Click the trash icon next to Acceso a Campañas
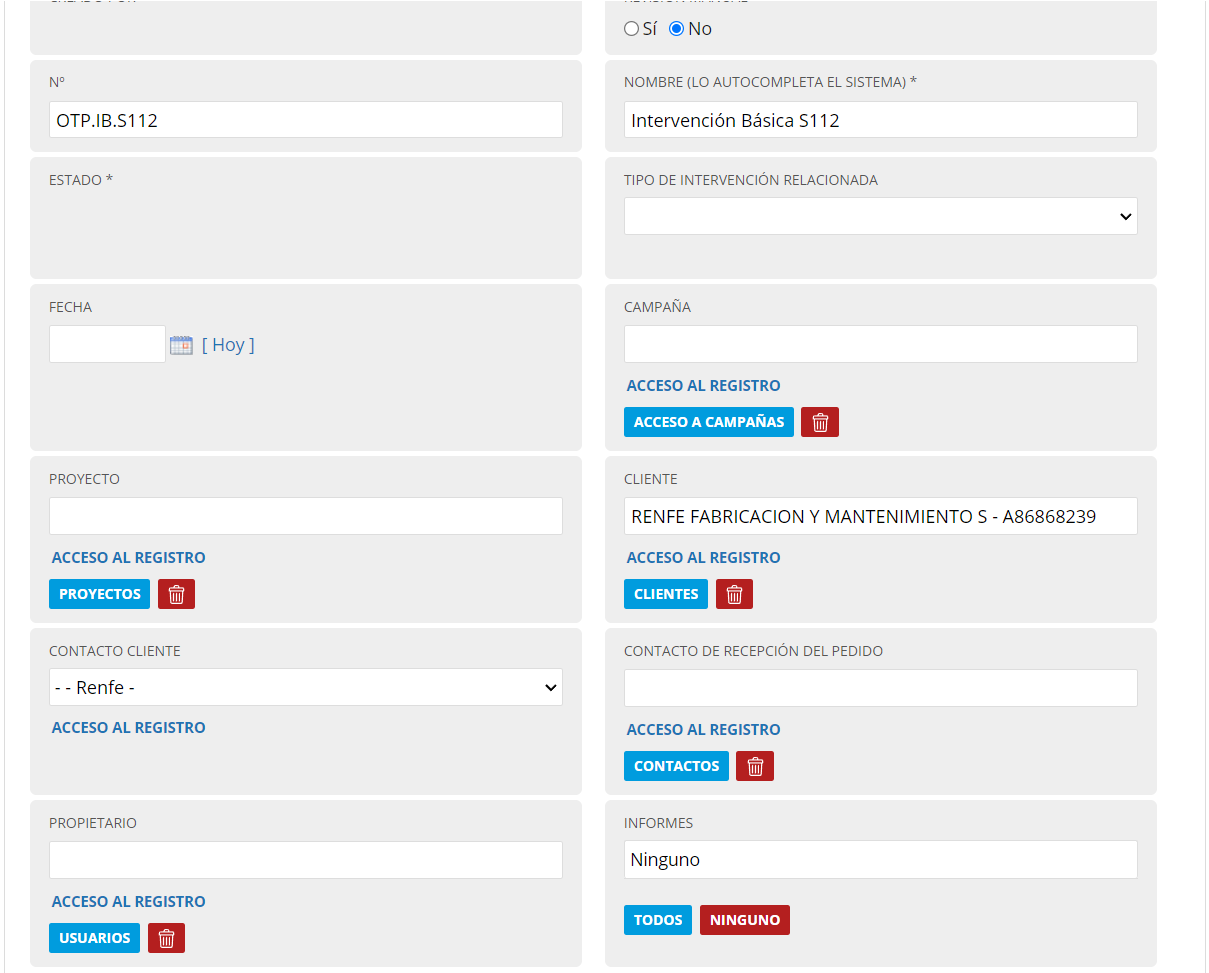The image size is (1209, 973). coord(820,422)
